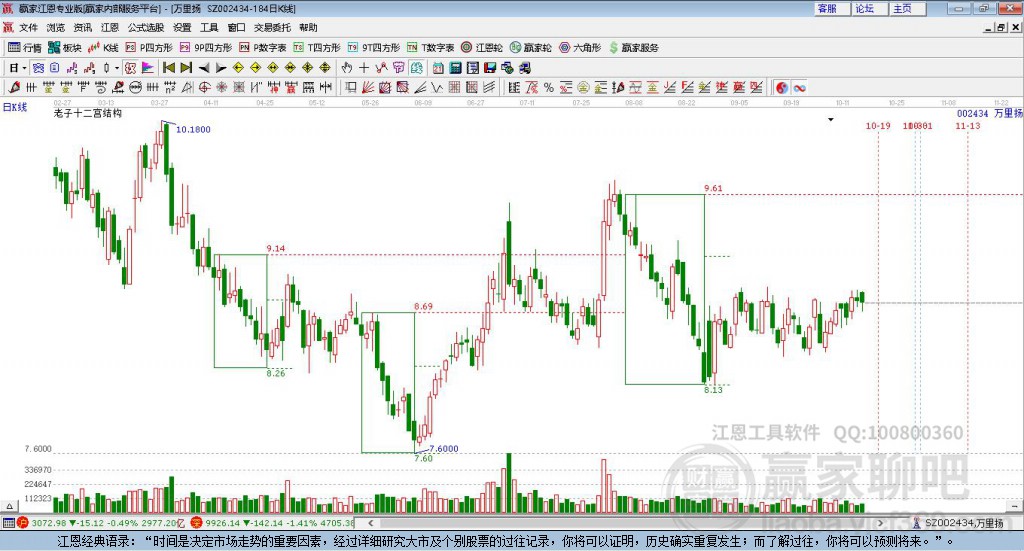The image size is (1024, 551).
Task: Open the 9P四方形 tool
Action: [206, 48]
